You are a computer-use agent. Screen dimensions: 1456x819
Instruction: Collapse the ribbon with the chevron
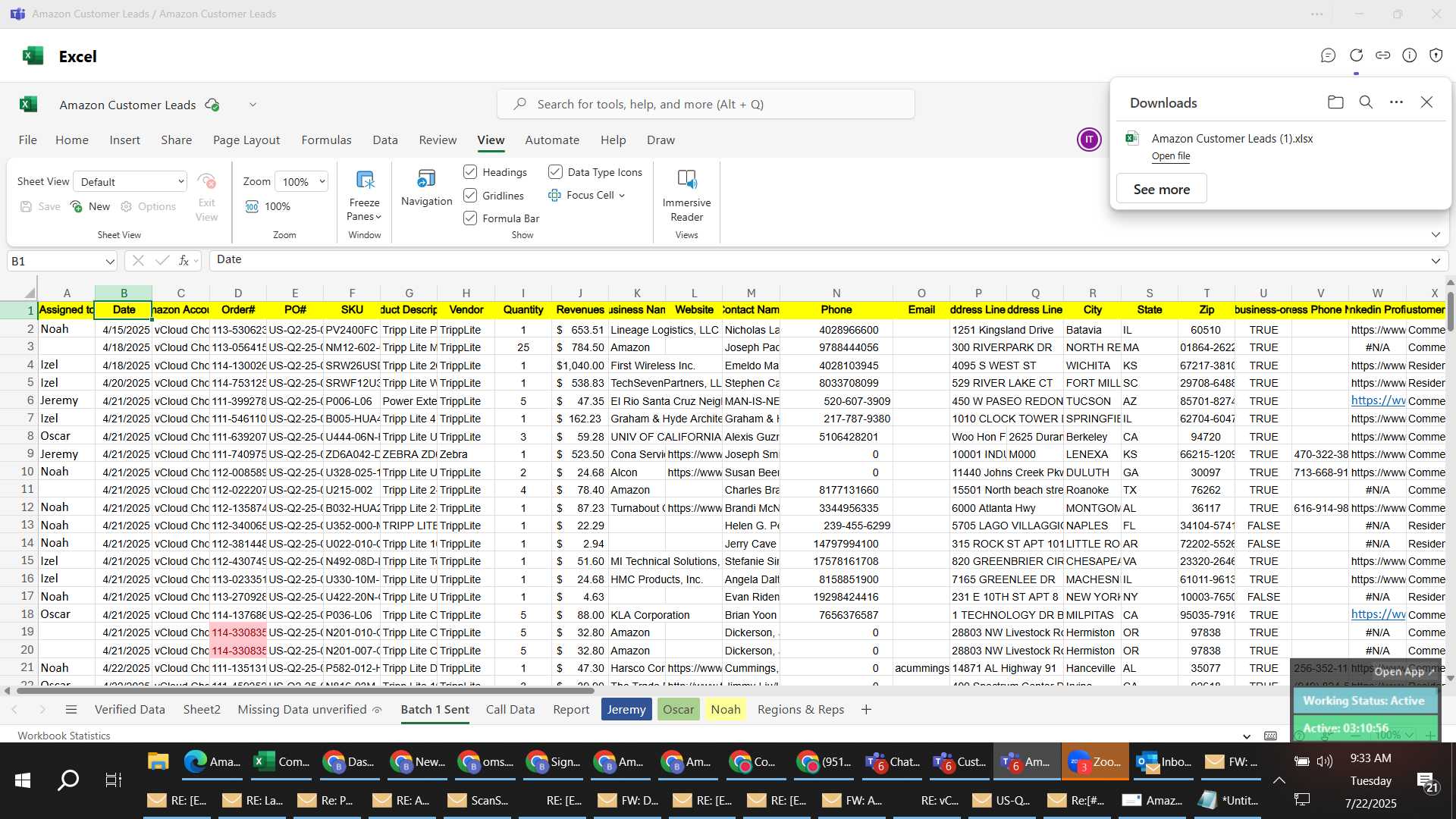[1436, 235]
